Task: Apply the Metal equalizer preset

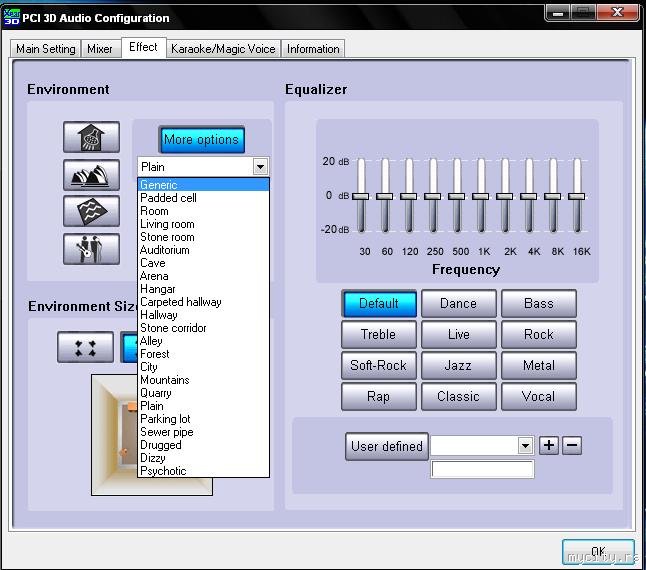Action: coord(539,365)
